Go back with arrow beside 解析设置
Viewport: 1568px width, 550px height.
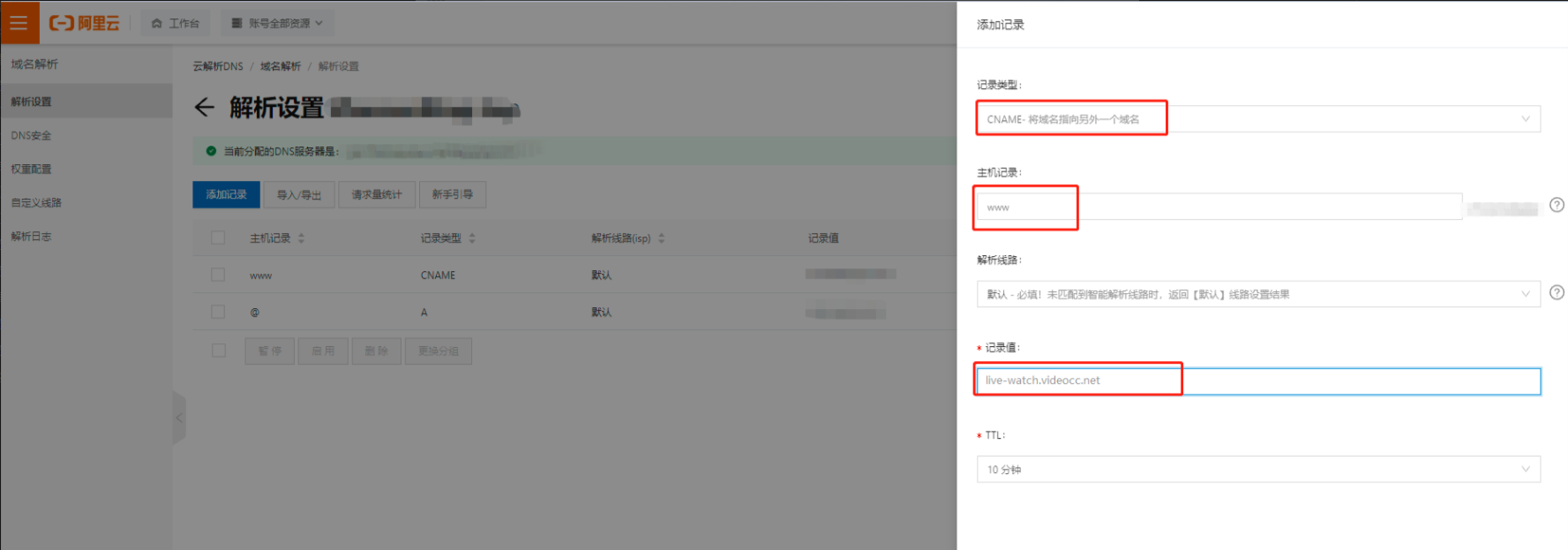[x=204, y=108]
